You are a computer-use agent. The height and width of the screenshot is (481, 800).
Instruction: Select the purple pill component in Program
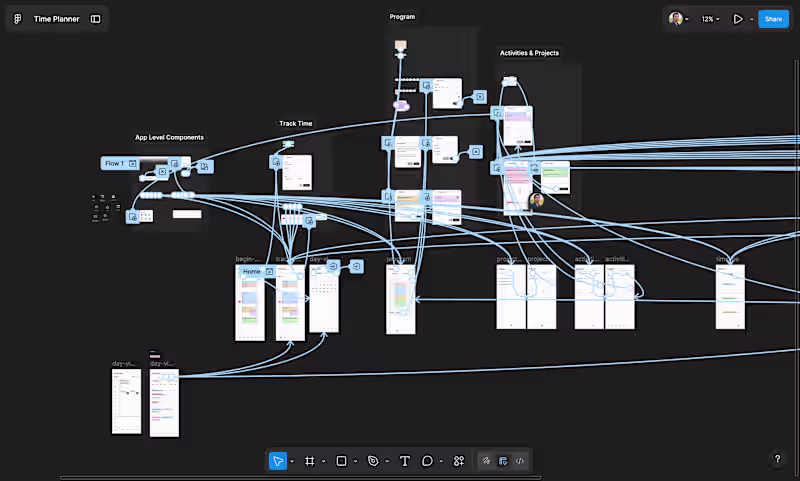[401, 106]
